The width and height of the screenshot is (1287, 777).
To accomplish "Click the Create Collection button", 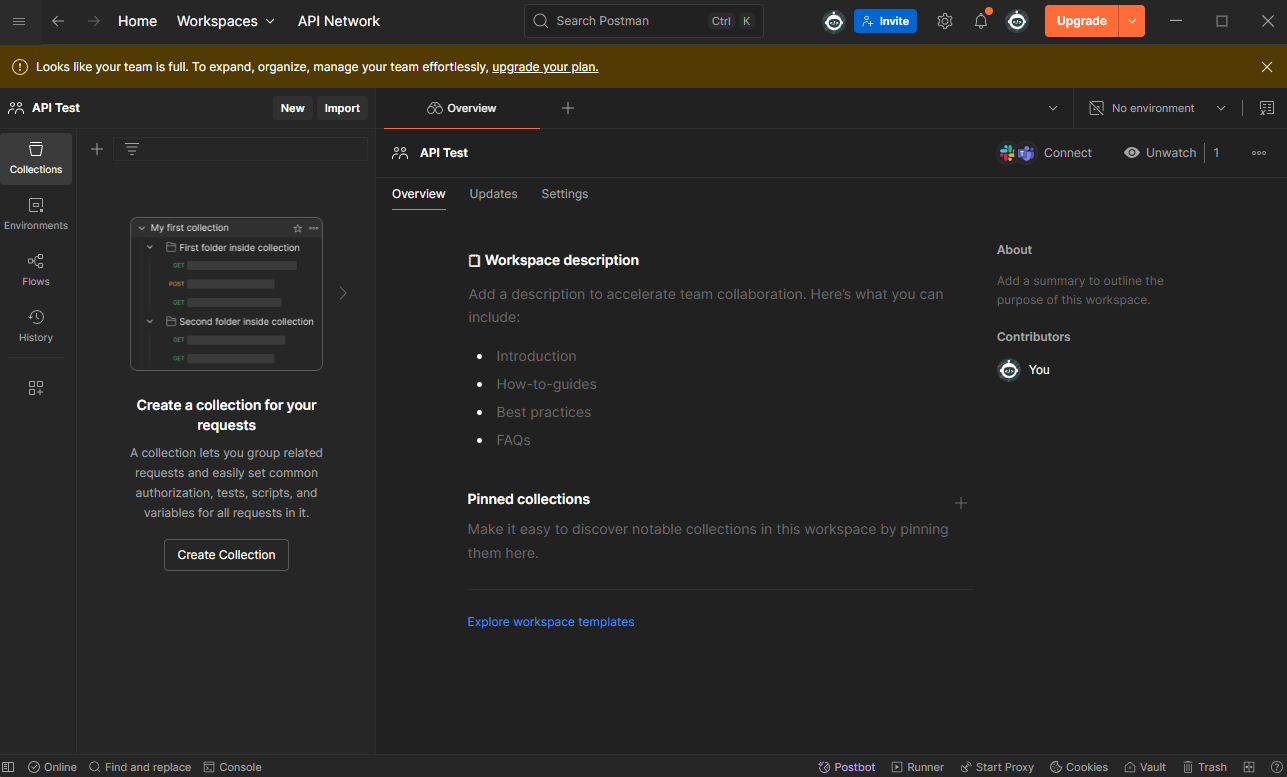I will (x=226, y=555).
